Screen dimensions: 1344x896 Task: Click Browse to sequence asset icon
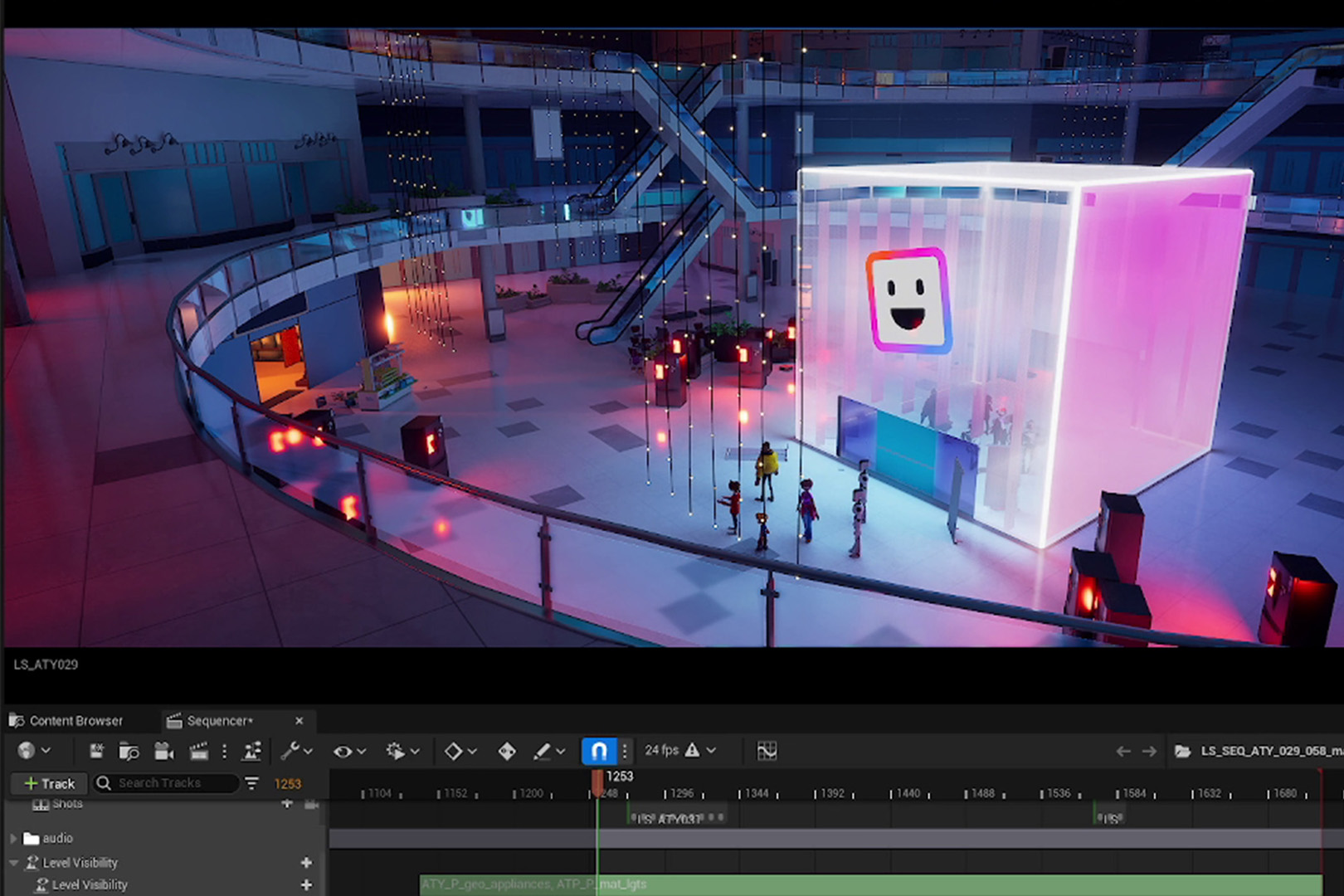[129, 751]
